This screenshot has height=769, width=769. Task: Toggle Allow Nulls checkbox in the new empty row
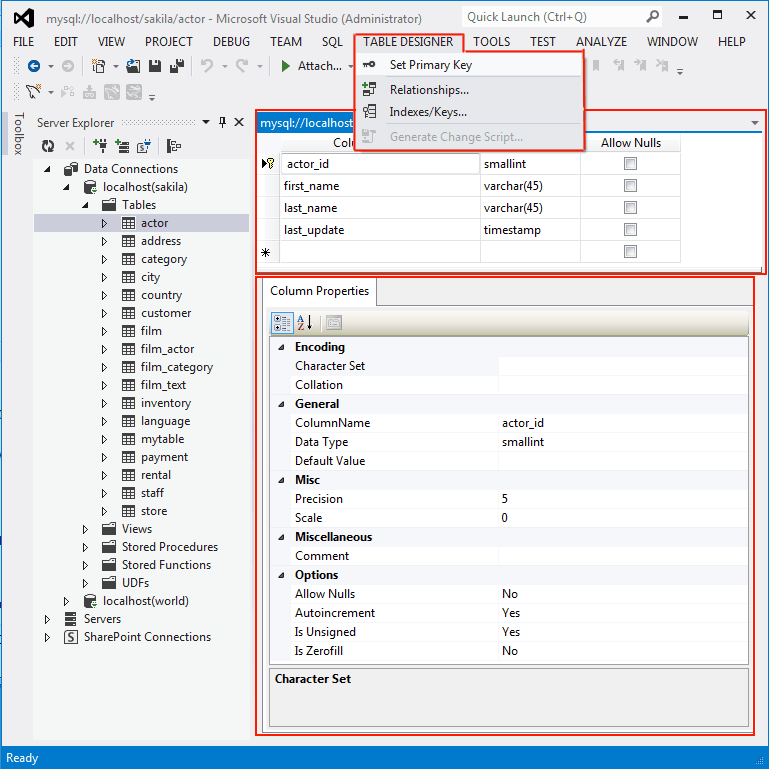[x=630, y=252]
